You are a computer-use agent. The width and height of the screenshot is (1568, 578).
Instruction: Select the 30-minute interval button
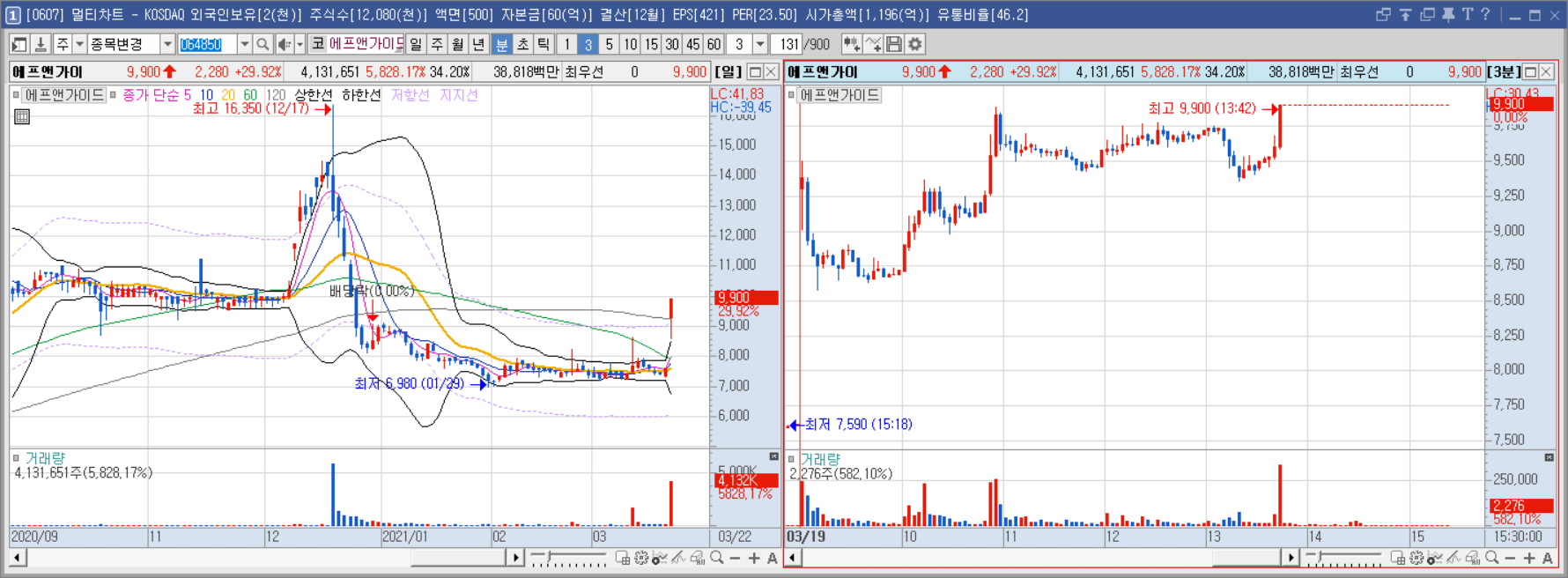tap(672, 44)
